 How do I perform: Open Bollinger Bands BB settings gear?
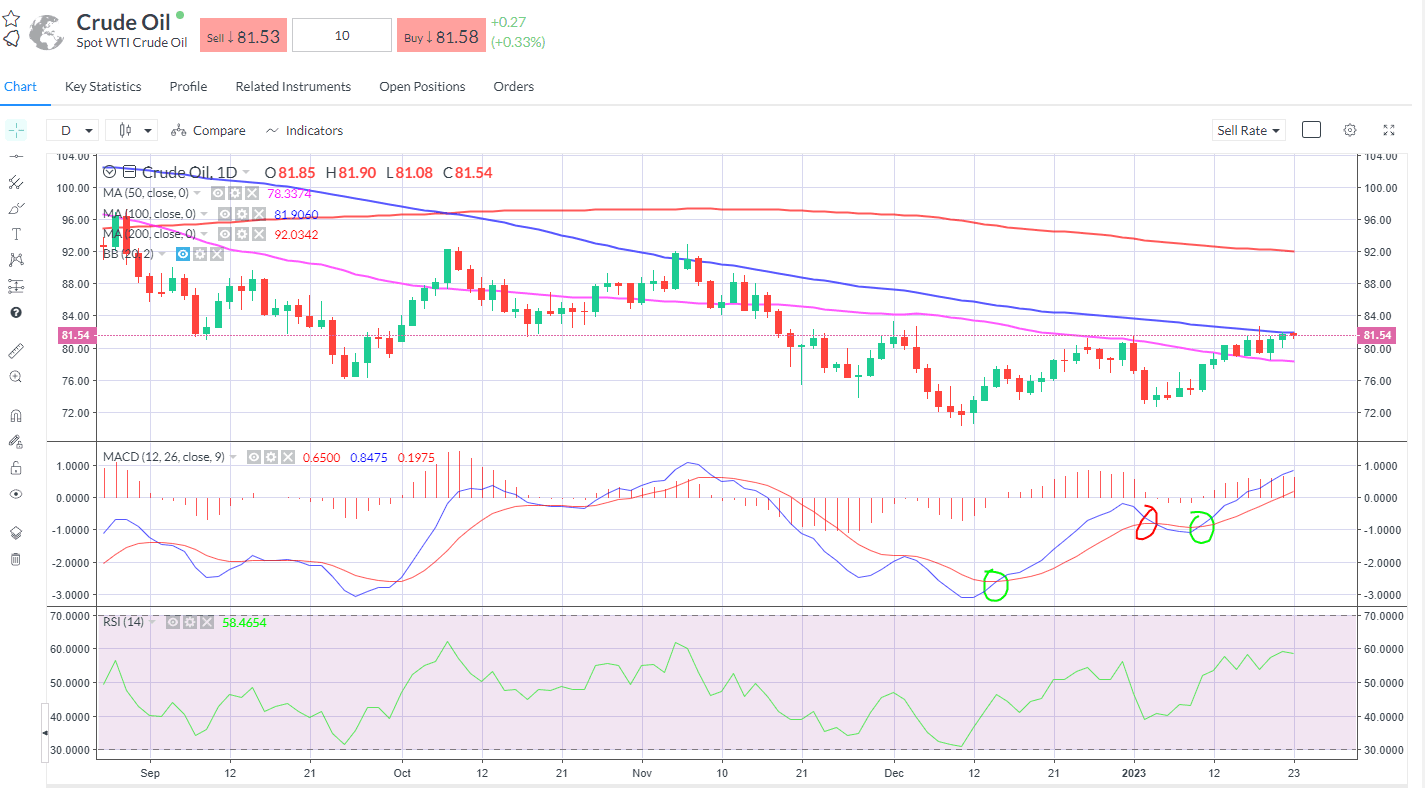click(x=200, y=254)
